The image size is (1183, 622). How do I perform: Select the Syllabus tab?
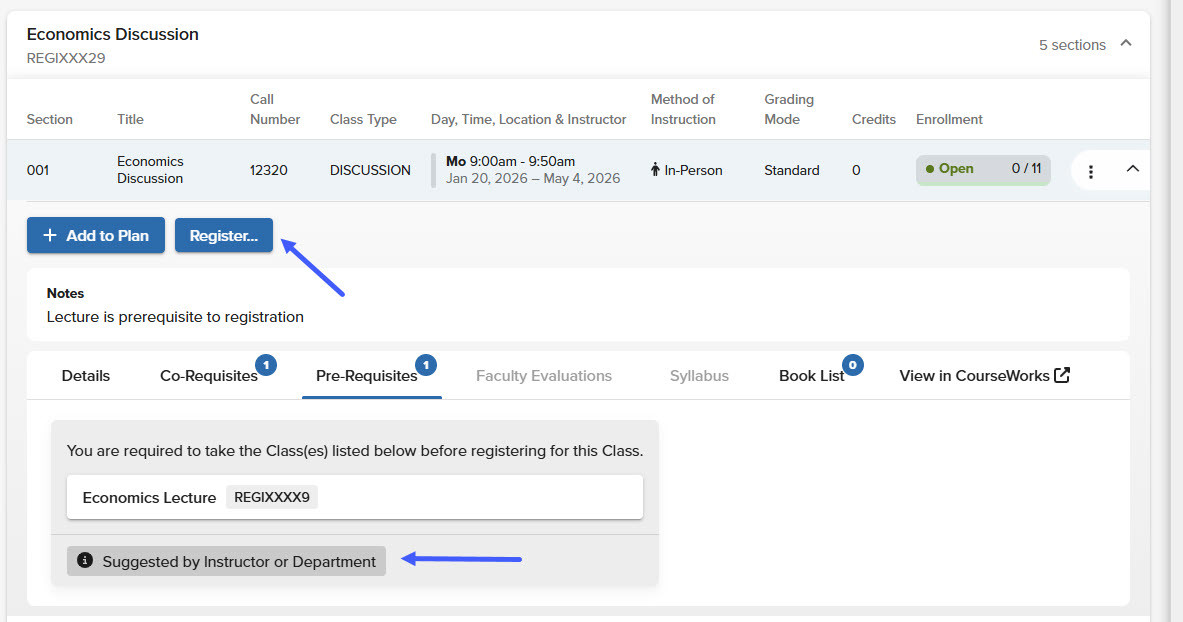point(699,376)
